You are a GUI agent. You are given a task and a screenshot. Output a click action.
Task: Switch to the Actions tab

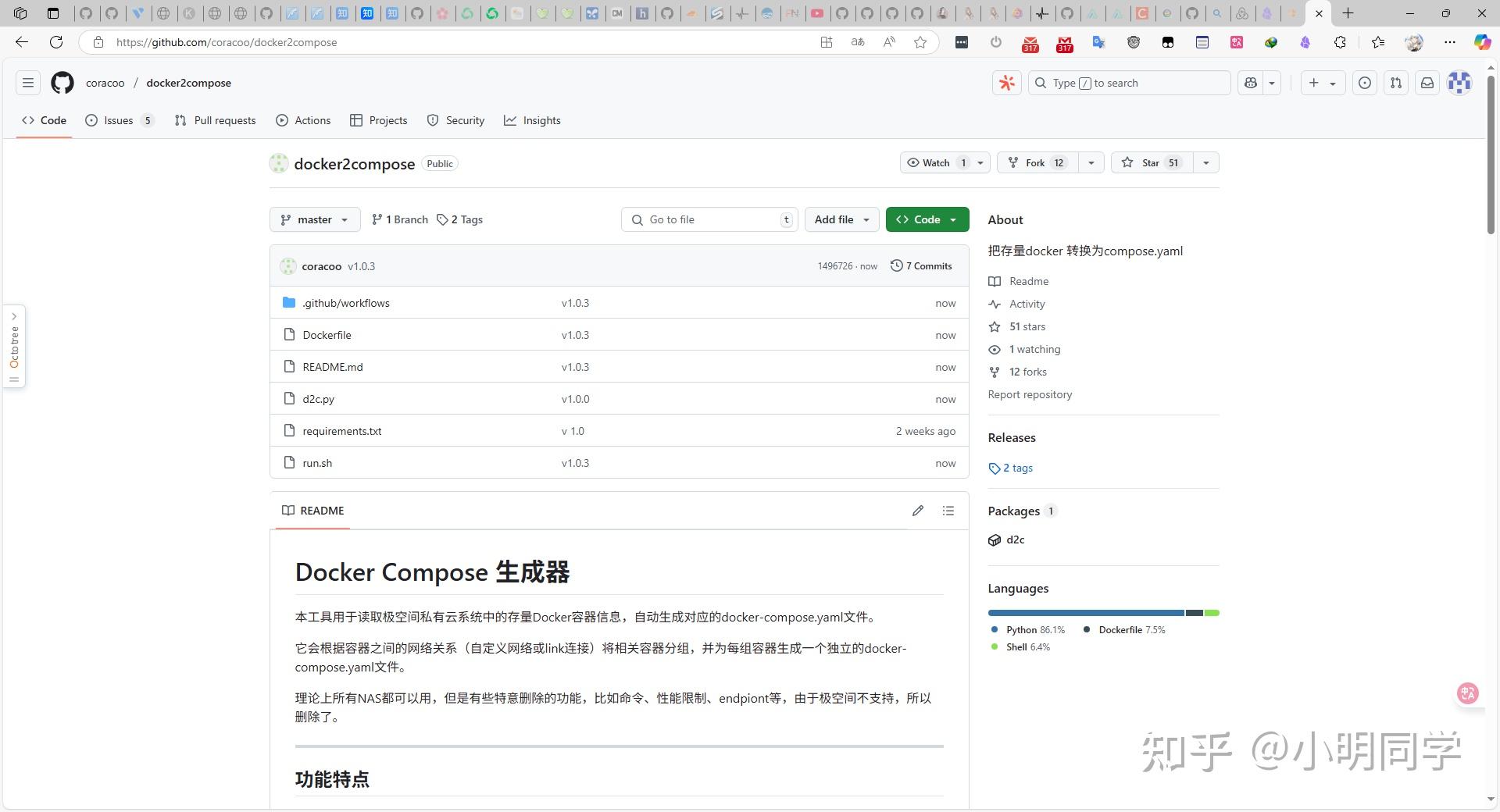point(303,120)
